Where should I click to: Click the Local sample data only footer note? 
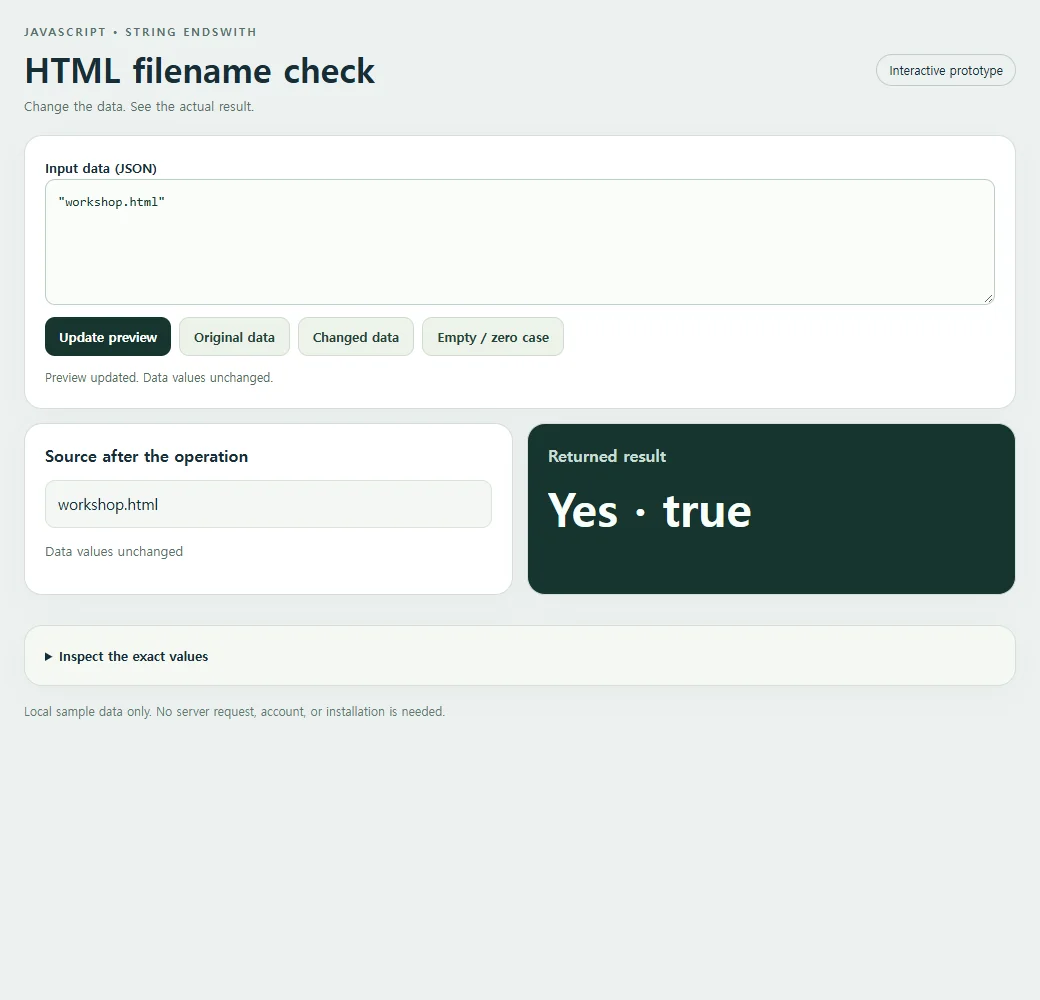(234, 712)
